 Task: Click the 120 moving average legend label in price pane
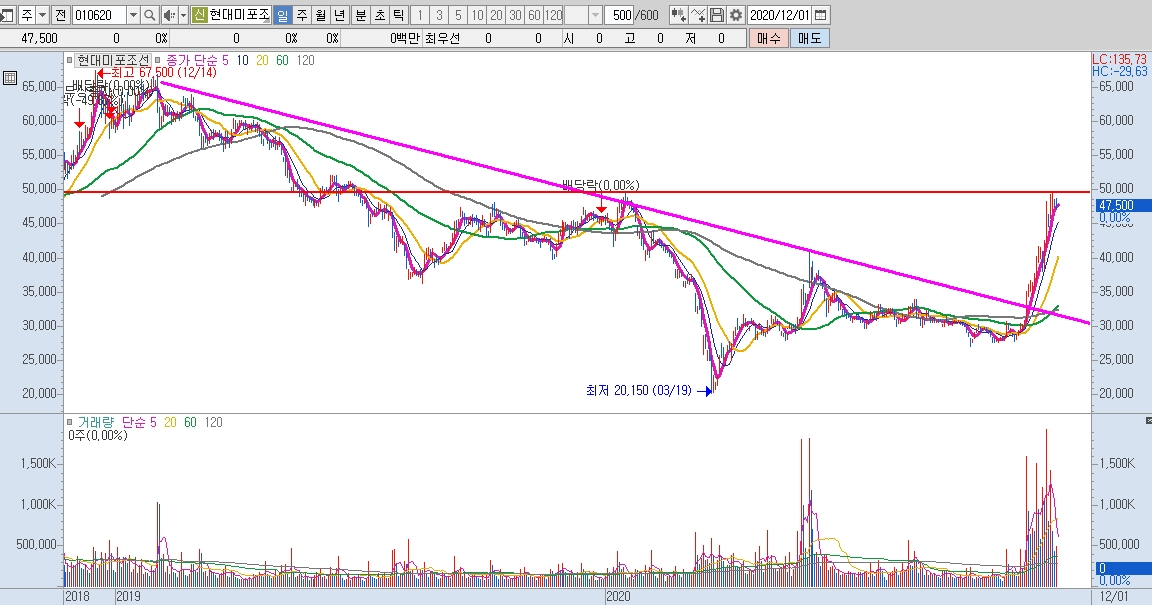[x=305, y=60]
